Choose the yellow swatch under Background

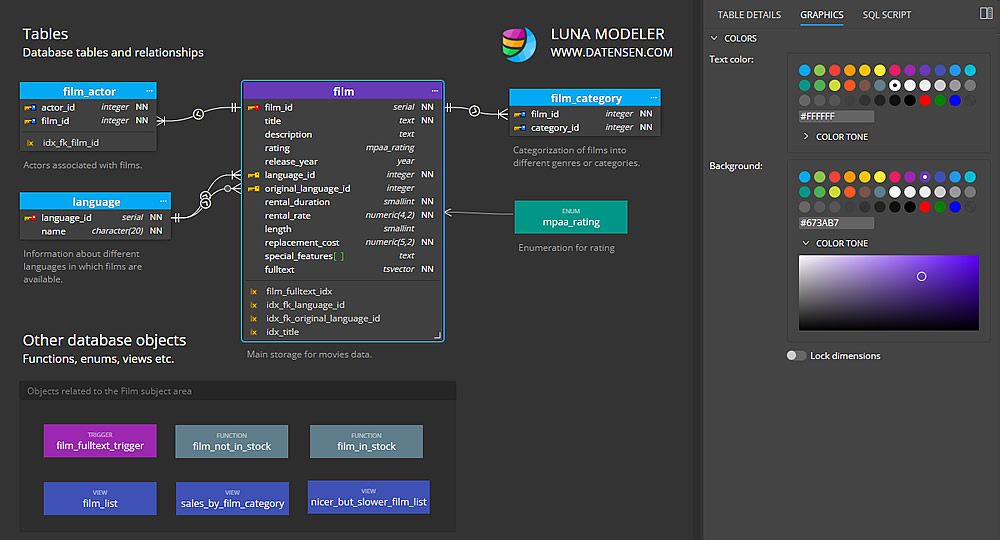[879, 177]
